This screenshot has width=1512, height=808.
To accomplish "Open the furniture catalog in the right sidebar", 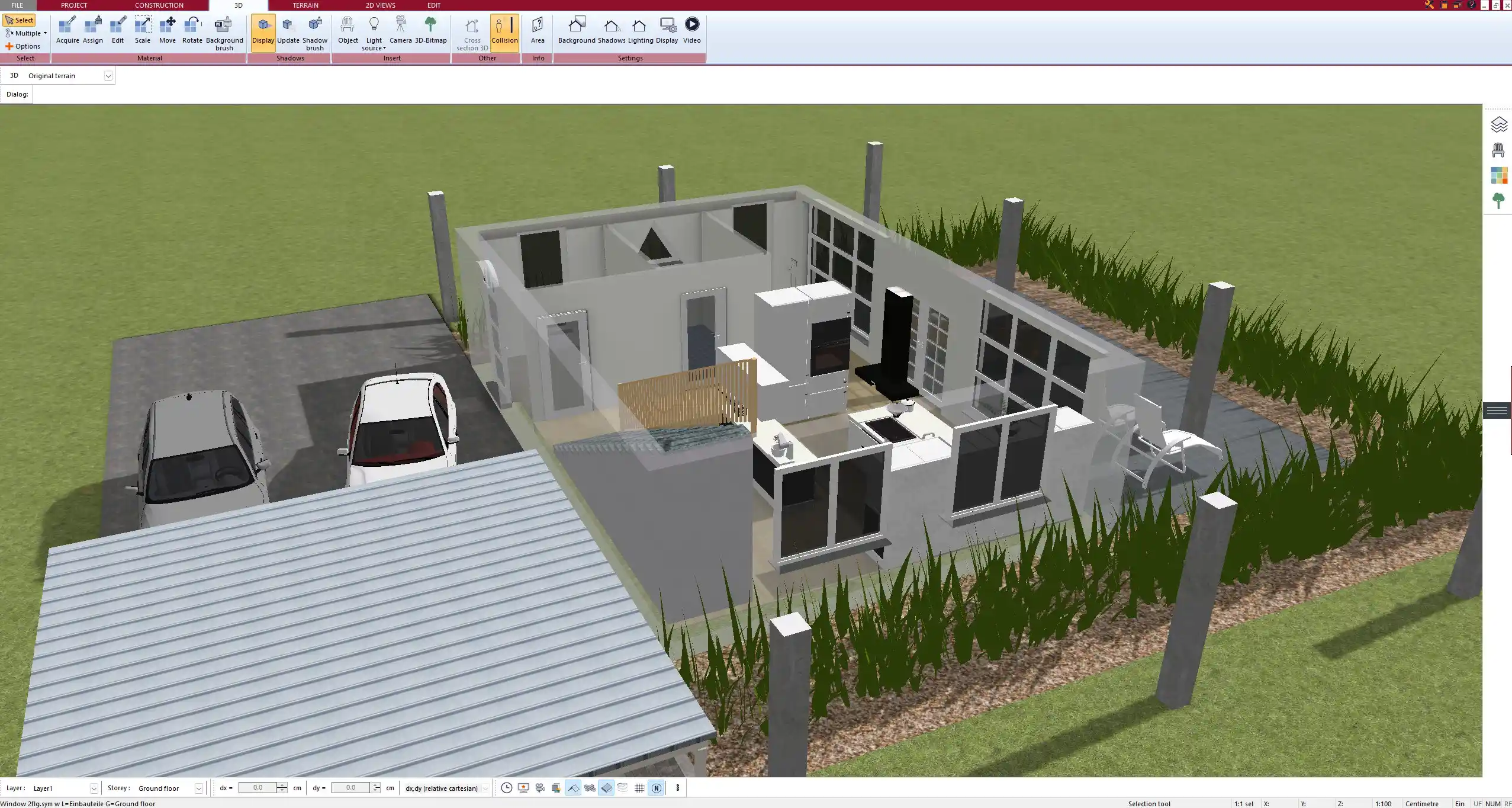I will 1498,149.
